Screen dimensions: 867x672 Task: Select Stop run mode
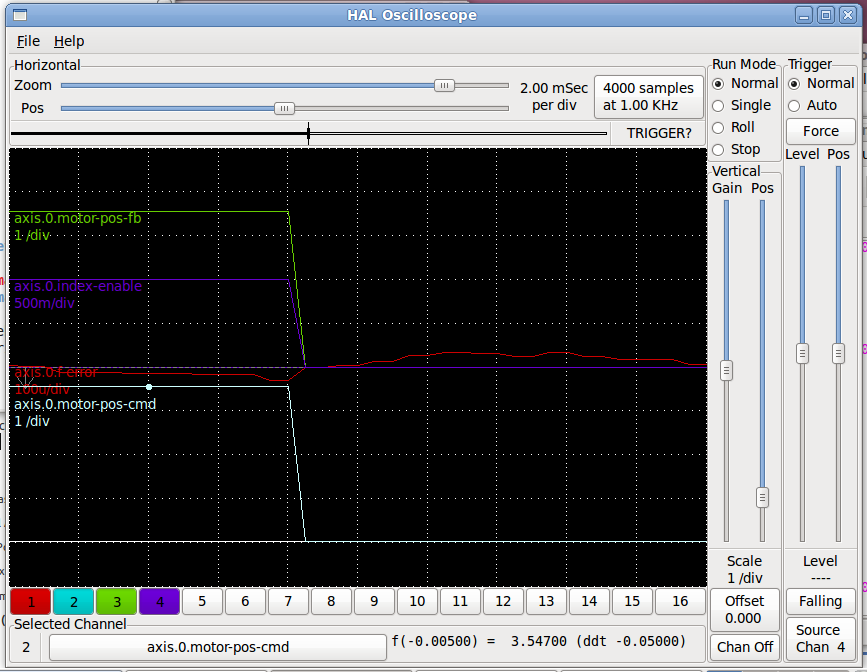tap(736, 149)
